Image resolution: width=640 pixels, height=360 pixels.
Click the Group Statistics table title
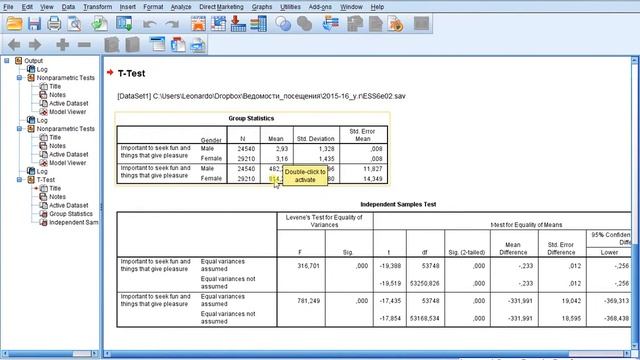coord(251,118)
